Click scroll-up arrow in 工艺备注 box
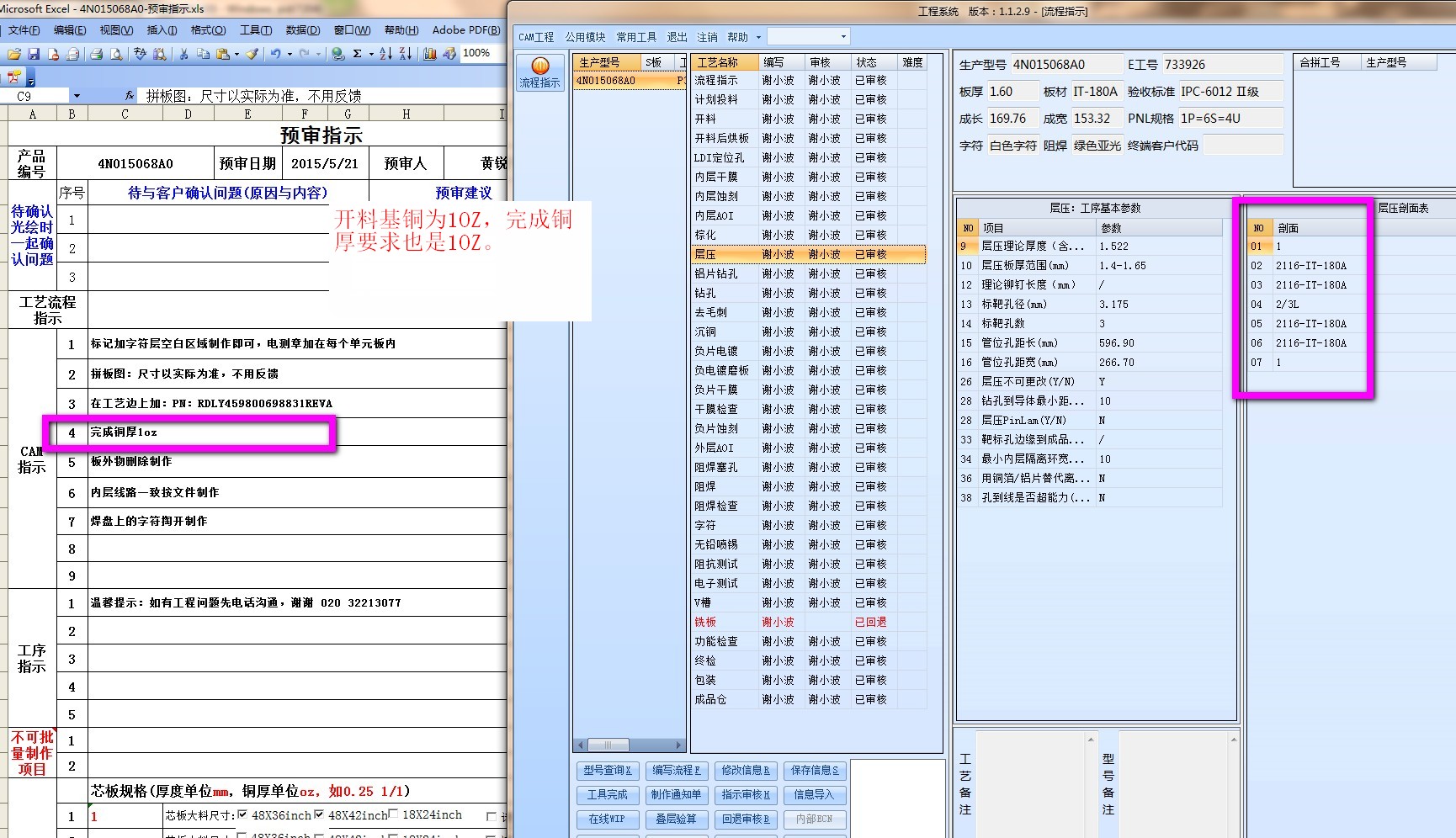Screen dimensions: 1456x838 (1091, 740)
